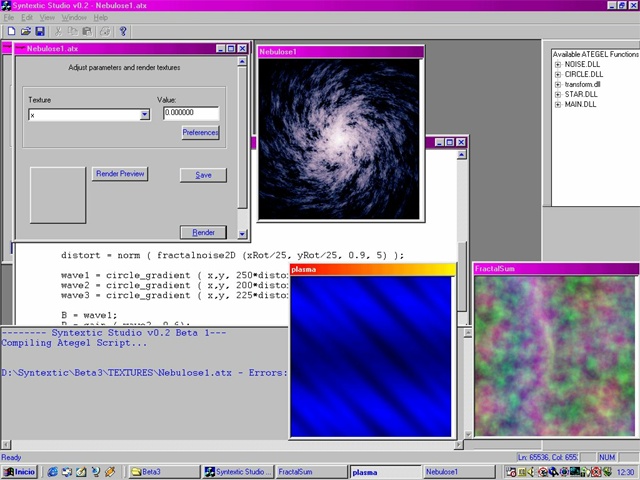Viewport: 640px width, 480px height.
Task: Click the empty texture preview box
Action: pos(57,194)
